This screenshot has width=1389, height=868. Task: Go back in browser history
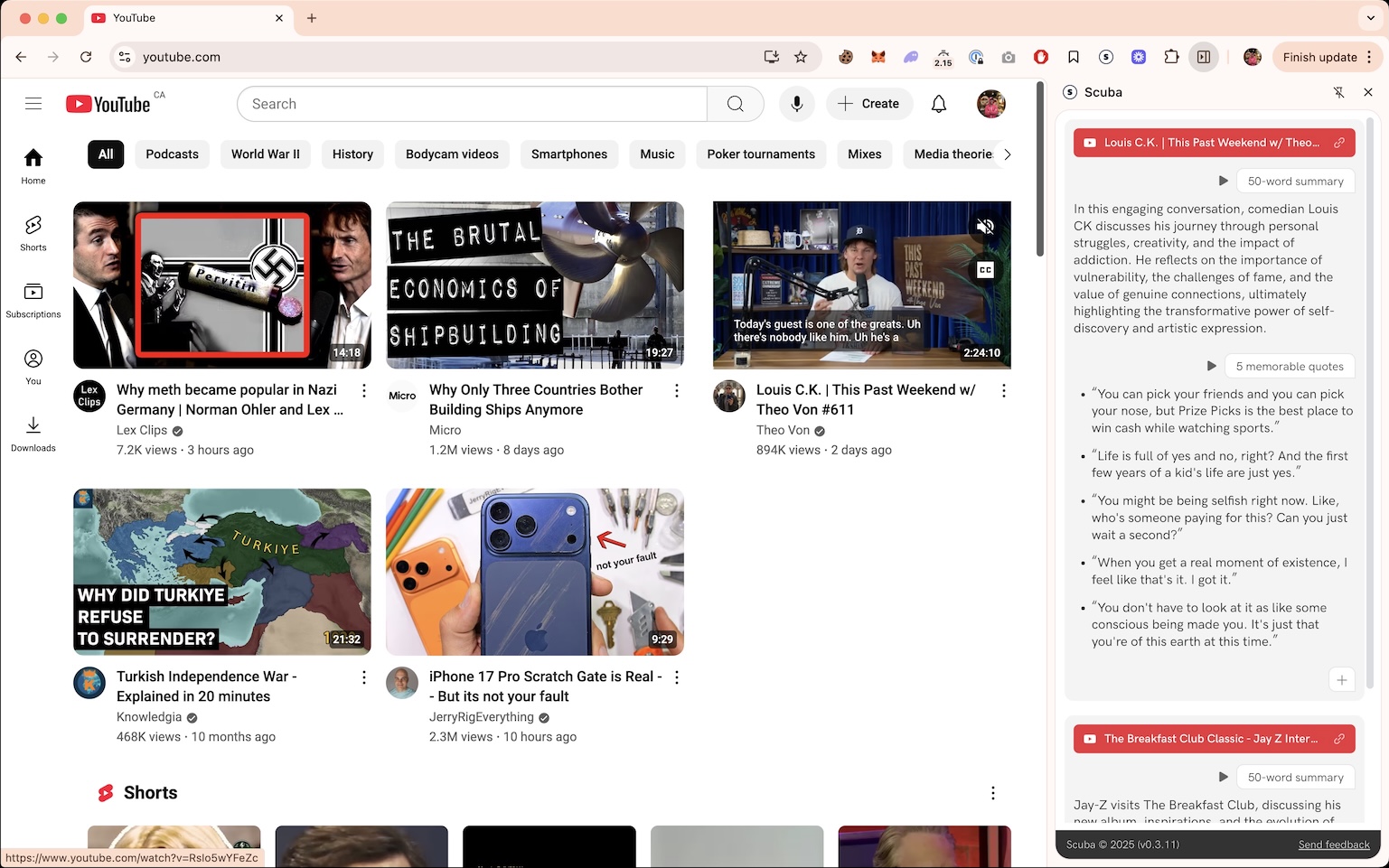[21, 57]
